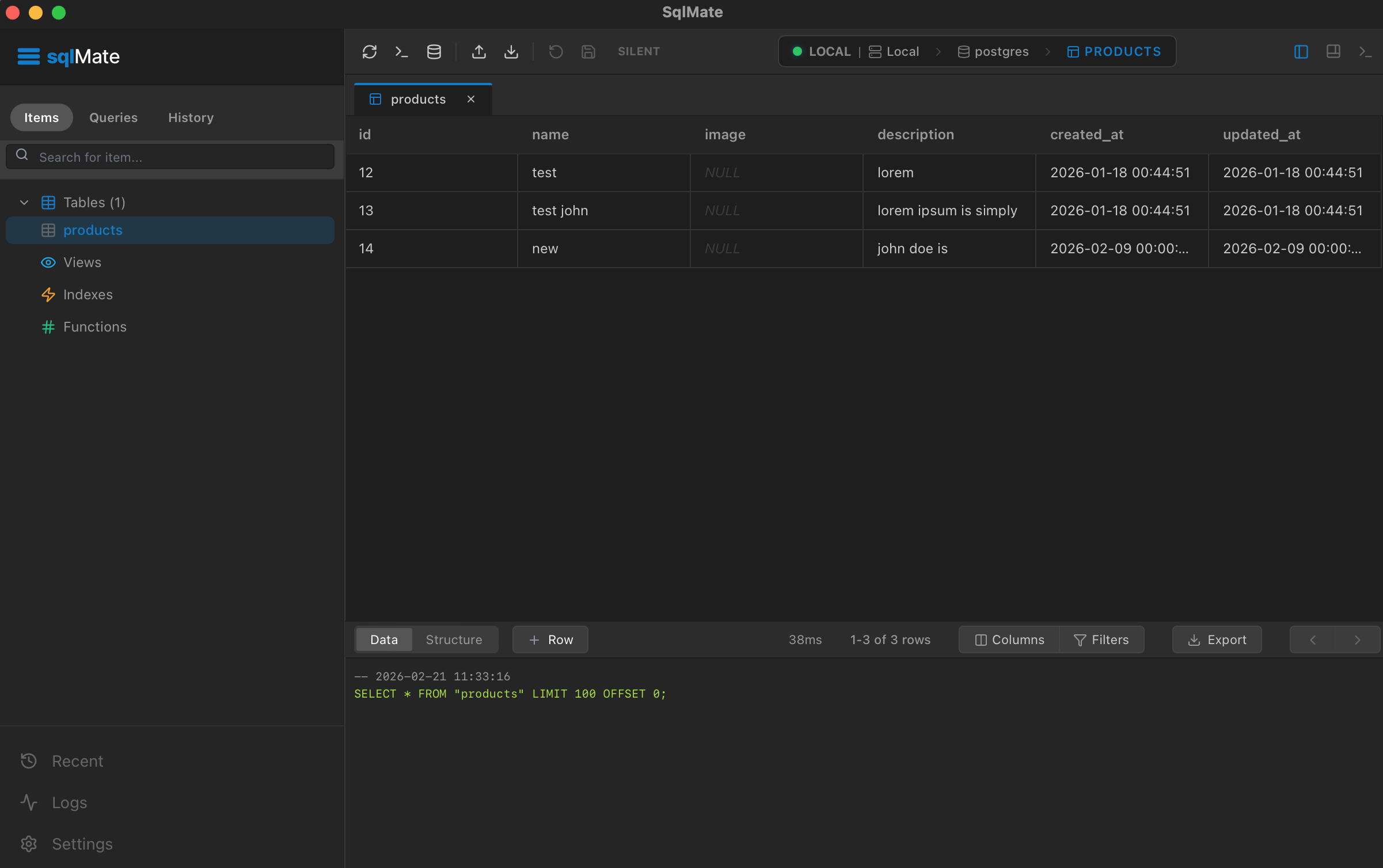Screen dimensions: 1383x868
Task: Switch to the Data view
Action: 384,639
